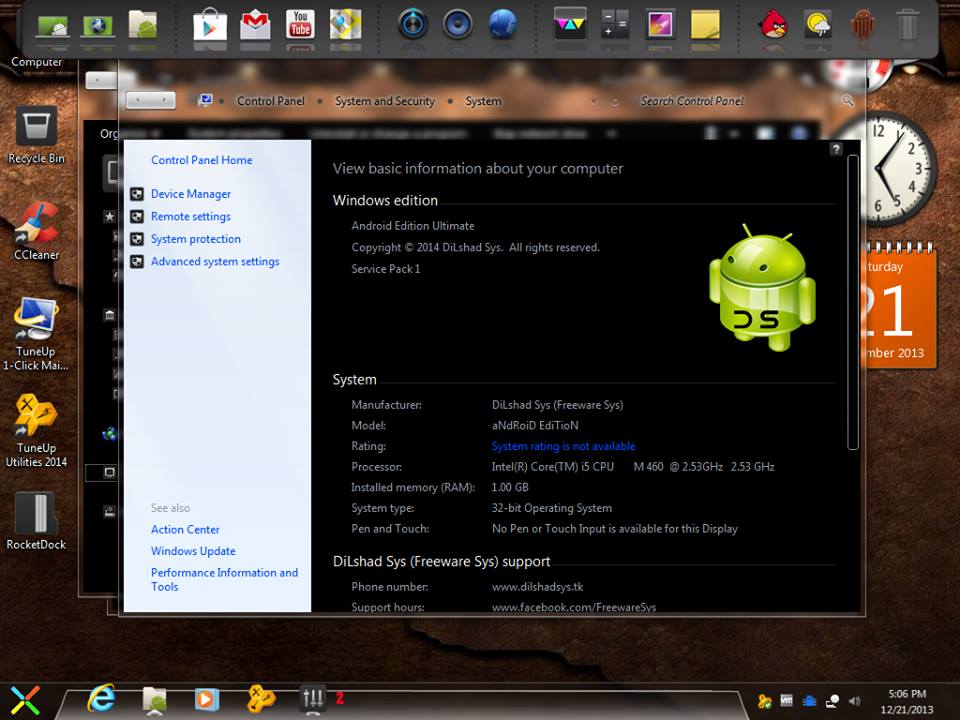The height and width of the screenshot is (720, 960).
Task: Open TuneUp Utilities 2014 desktop shortcut
Action: (x=36, y=431)
